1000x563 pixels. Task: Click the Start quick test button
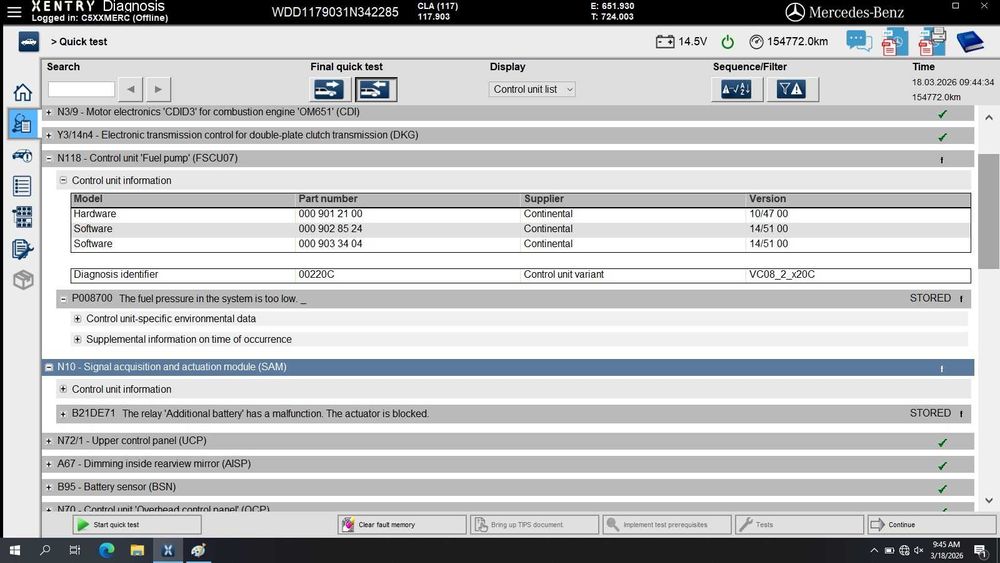137,525
